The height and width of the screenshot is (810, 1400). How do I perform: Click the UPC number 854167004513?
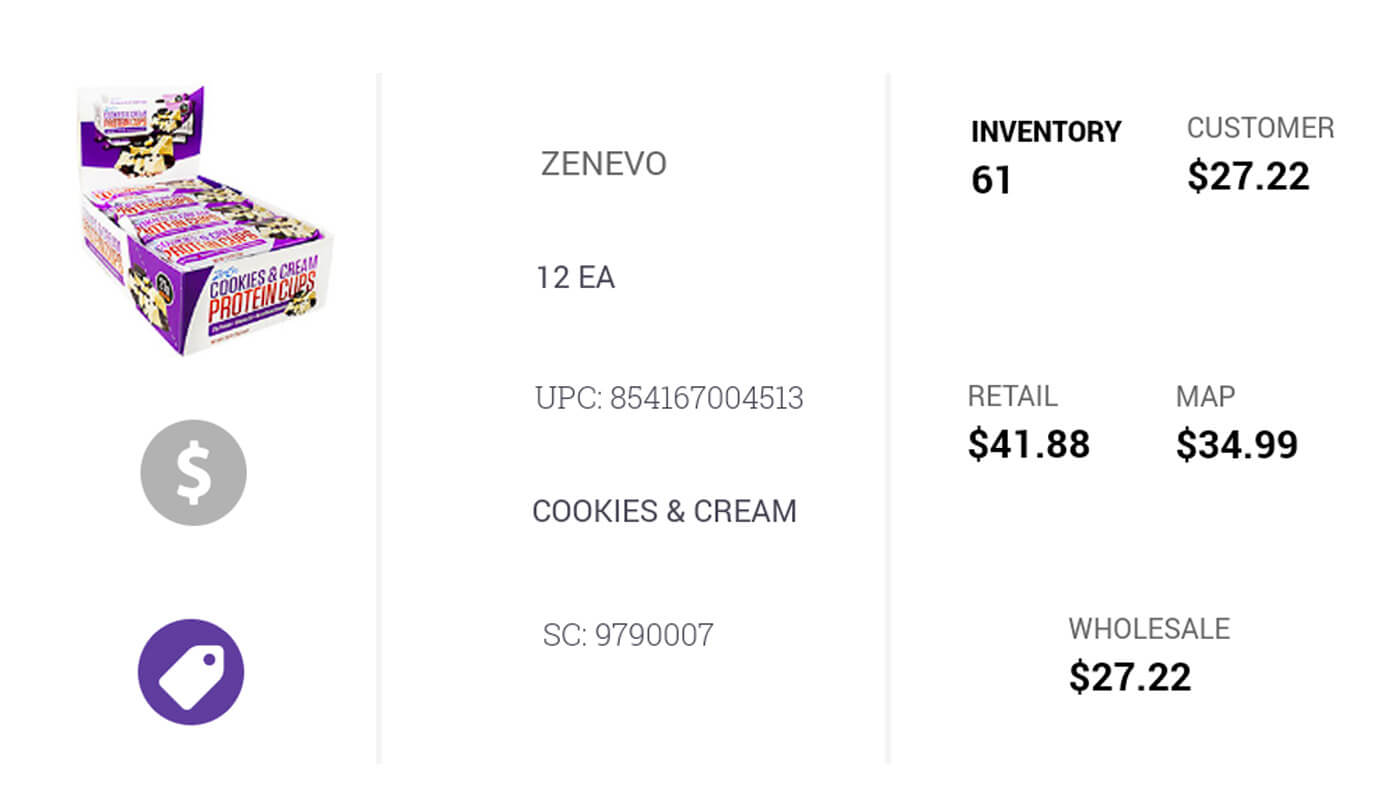tap(669, 398)
